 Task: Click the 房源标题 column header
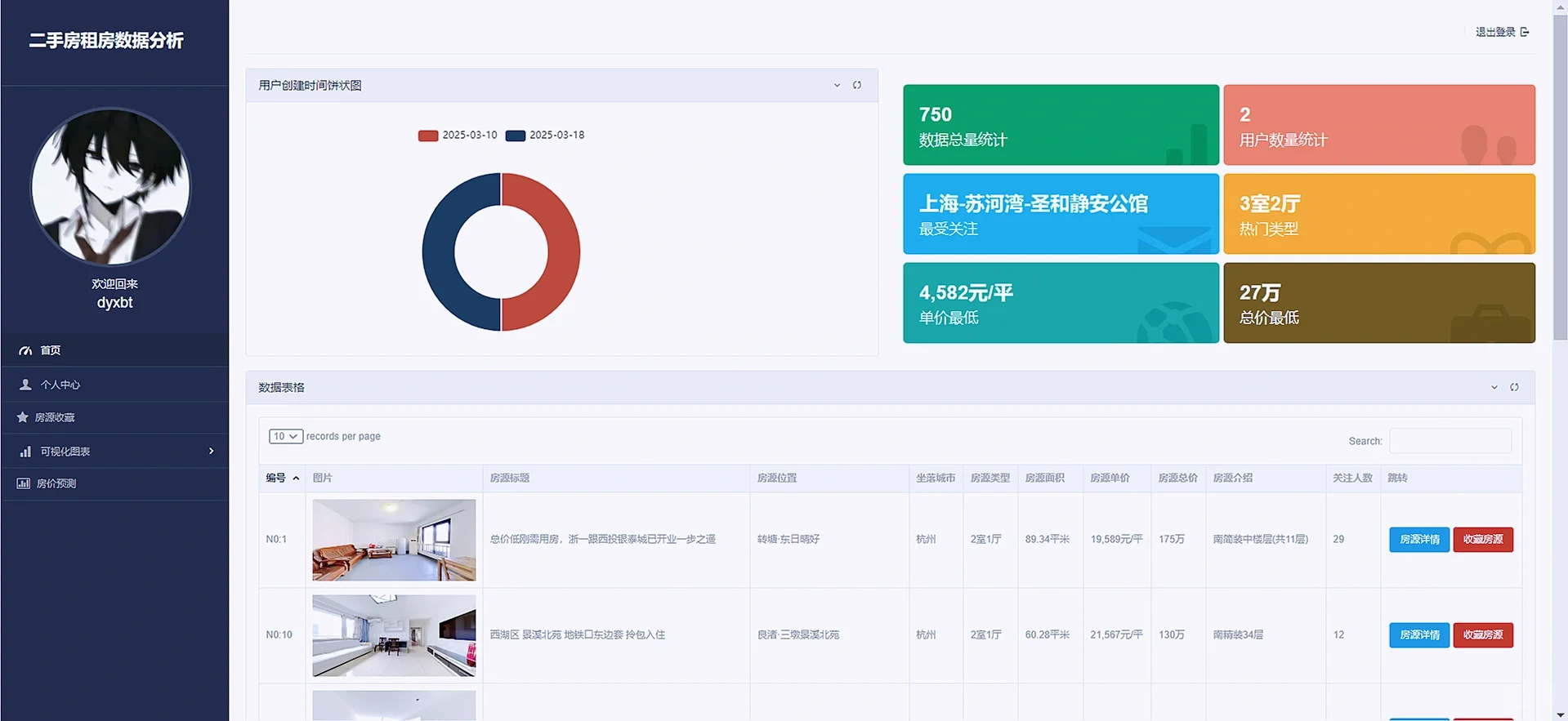(616, 478)
